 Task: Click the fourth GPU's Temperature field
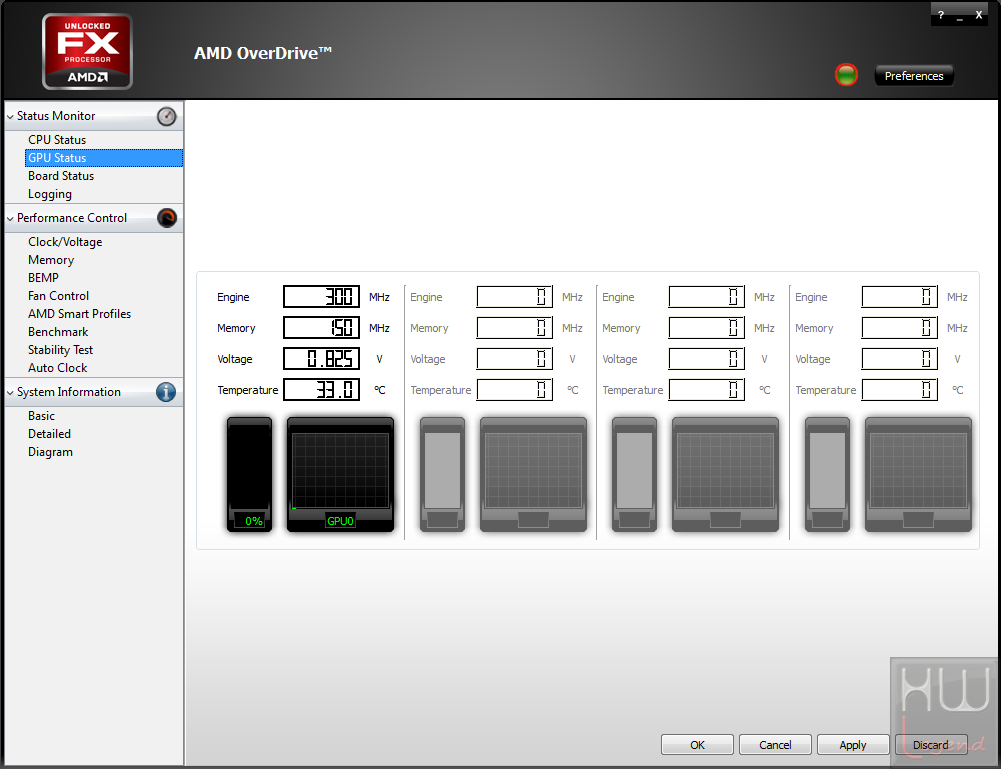pos(899,390)
